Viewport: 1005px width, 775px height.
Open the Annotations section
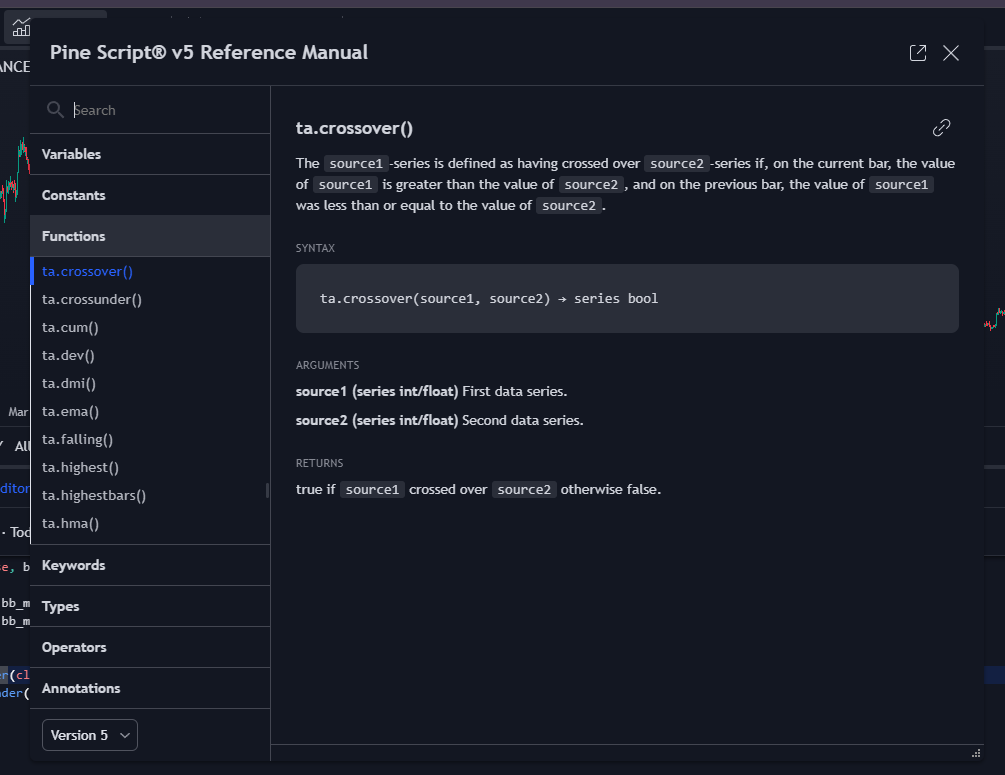point(81,688)
